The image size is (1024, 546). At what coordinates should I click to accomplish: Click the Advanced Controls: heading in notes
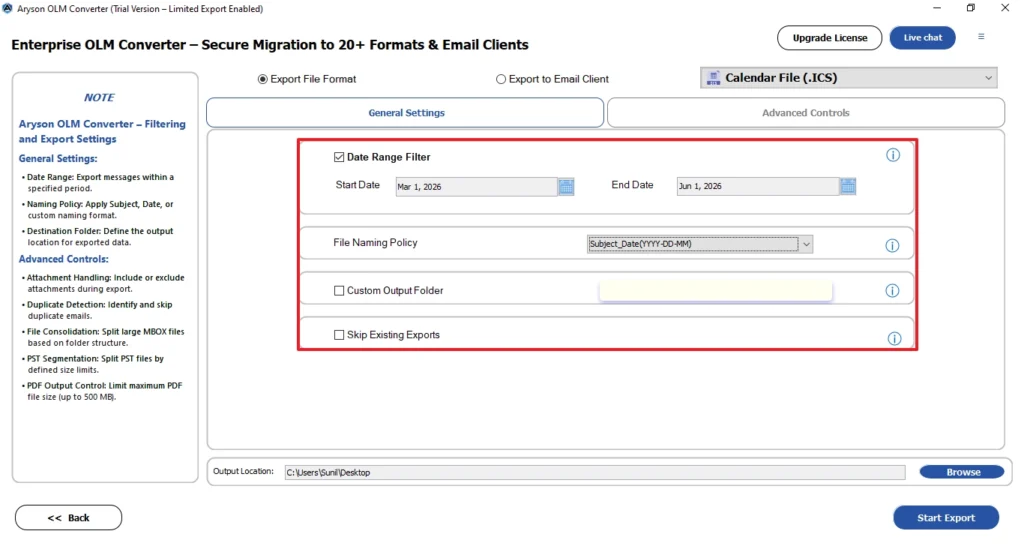click(63, 259)
